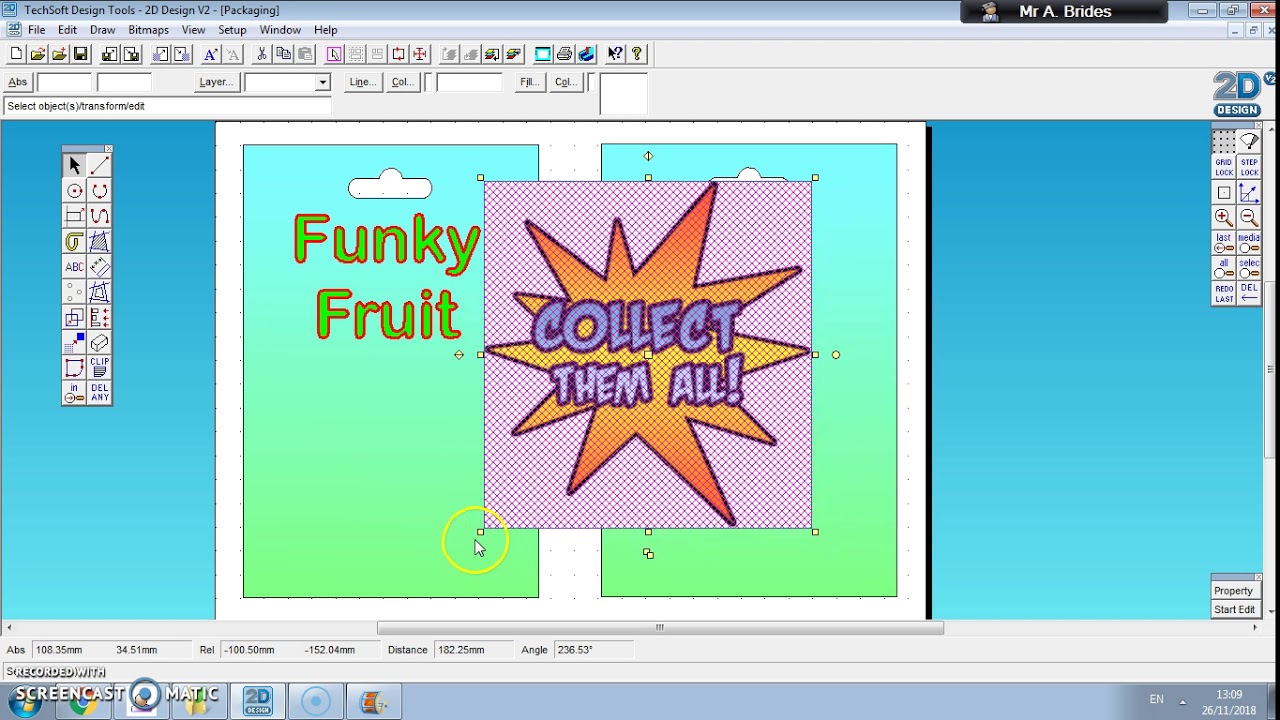Viewport: 1280px width, 720px height.
Task: Select the Eraser delete-part tool
Action: pyautogui.click(x=99, y=343)
